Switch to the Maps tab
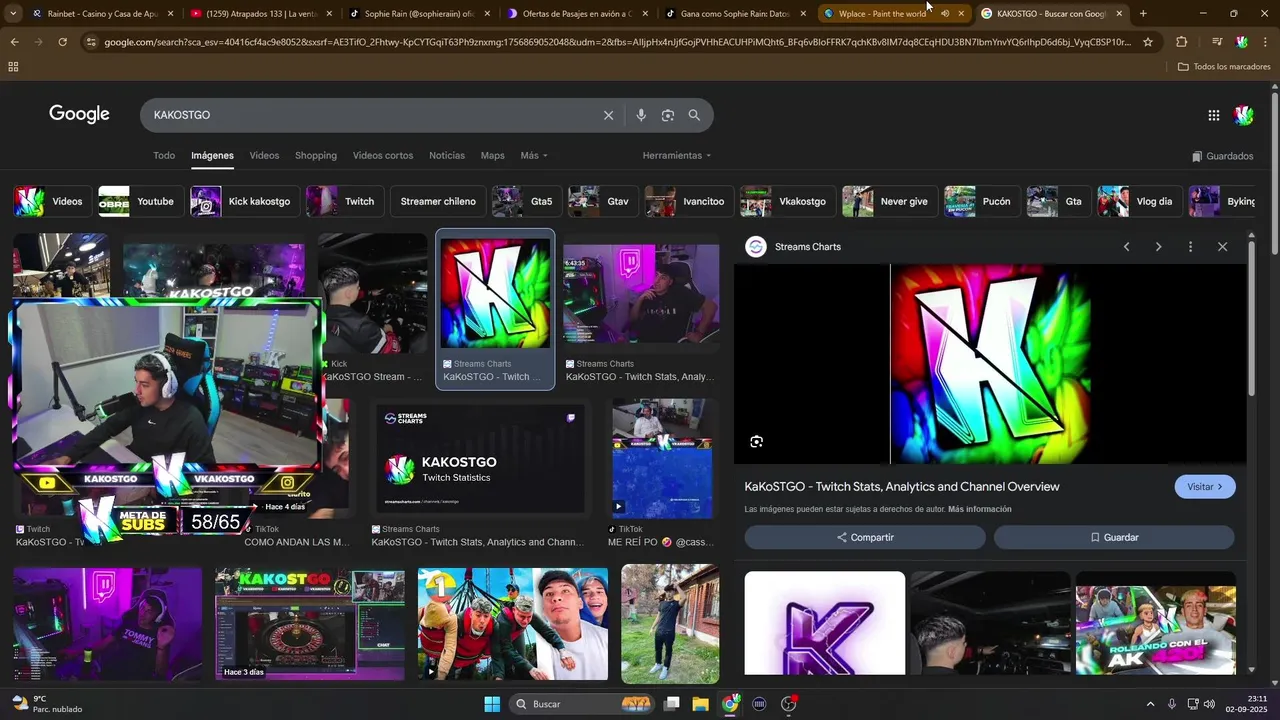The height and width of the screenshot is (720, 1280). [493, 156]
